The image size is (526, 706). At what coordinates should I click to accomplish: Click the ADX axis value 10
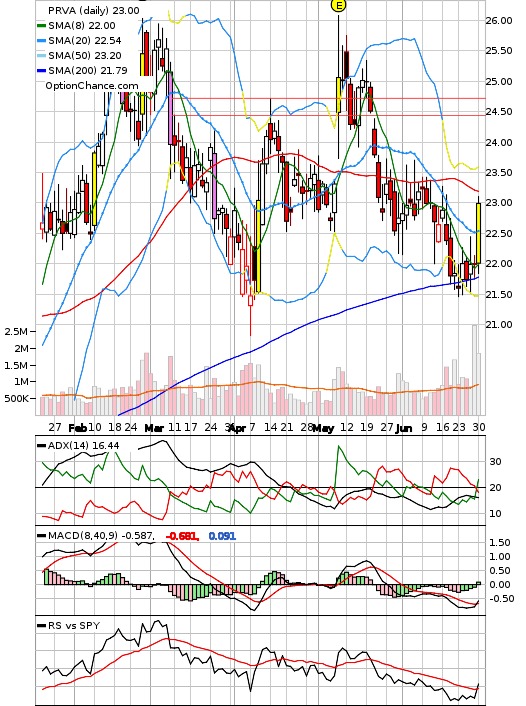[495, 514]
